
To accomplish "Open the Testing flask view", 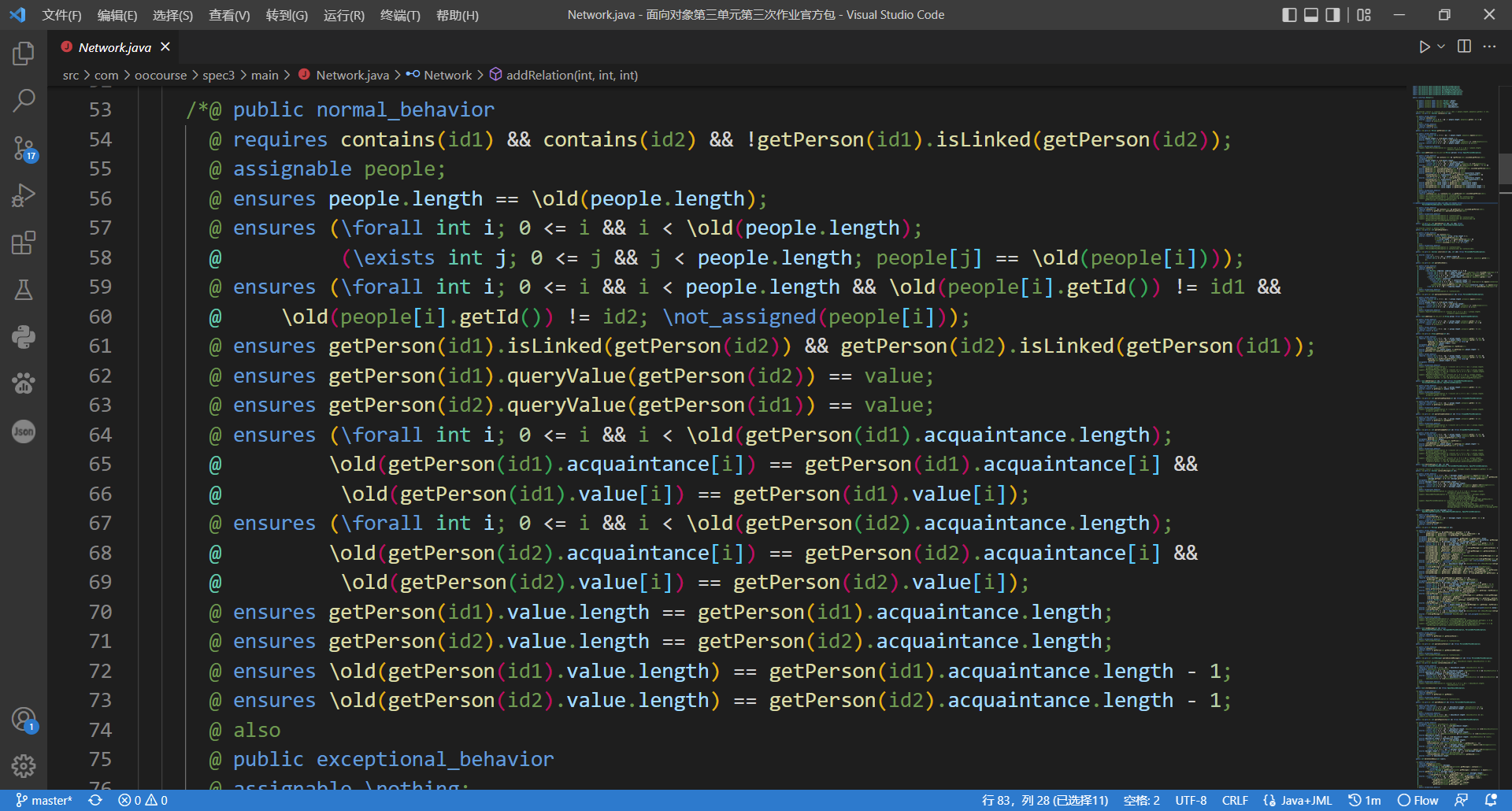I will [x=24, y=290].
